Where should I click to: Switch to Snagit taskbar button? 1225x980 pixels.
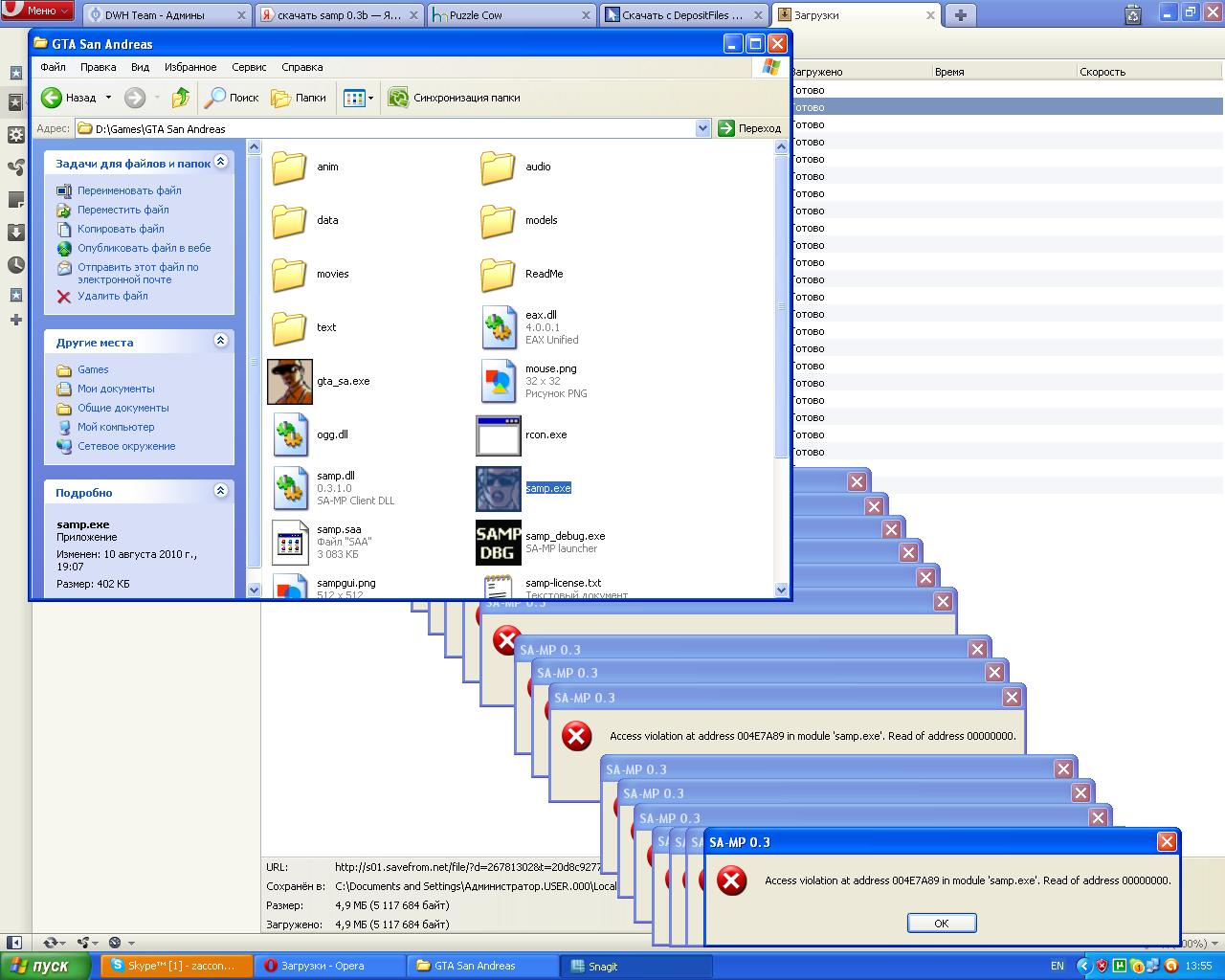coord(636,966)
